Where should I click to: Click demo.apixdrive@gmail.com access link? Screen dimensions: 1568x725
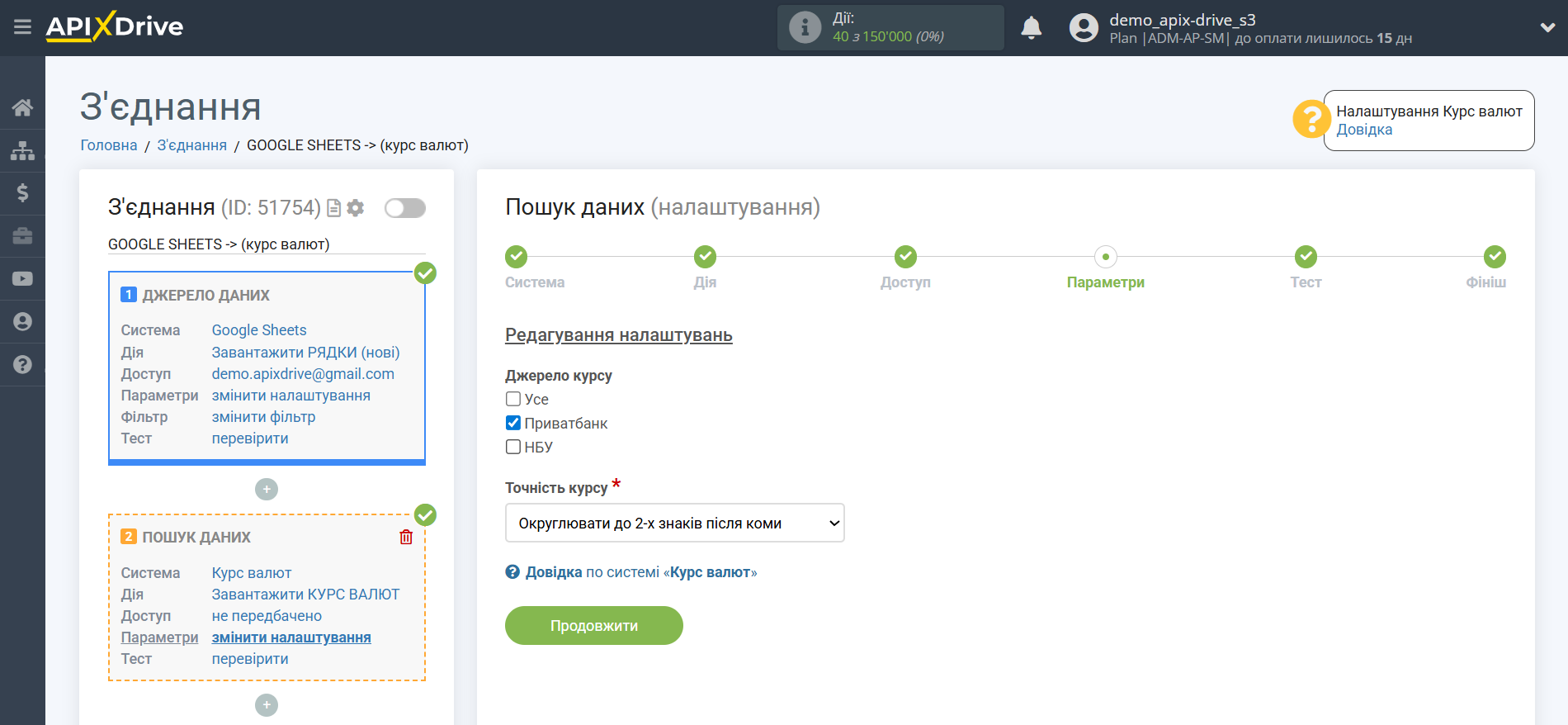[303, 374]
